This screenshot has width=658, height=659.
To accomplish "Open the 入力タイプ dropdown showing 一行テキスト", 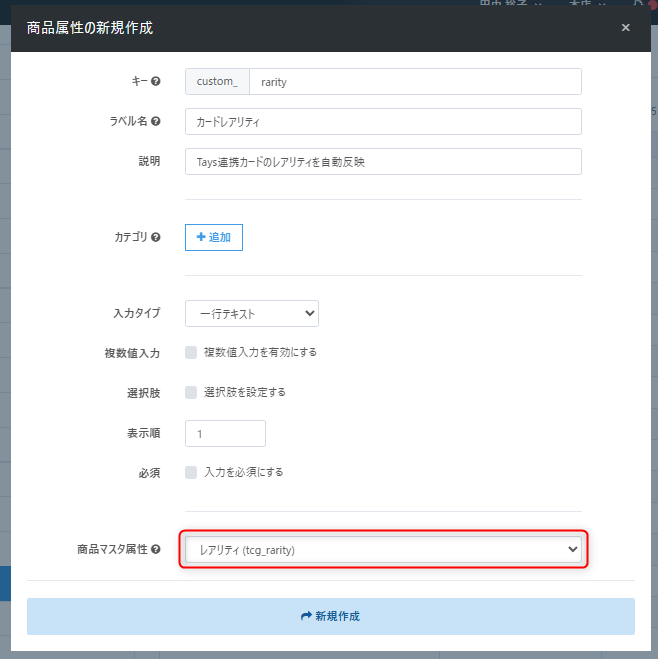I will point(252,314).
